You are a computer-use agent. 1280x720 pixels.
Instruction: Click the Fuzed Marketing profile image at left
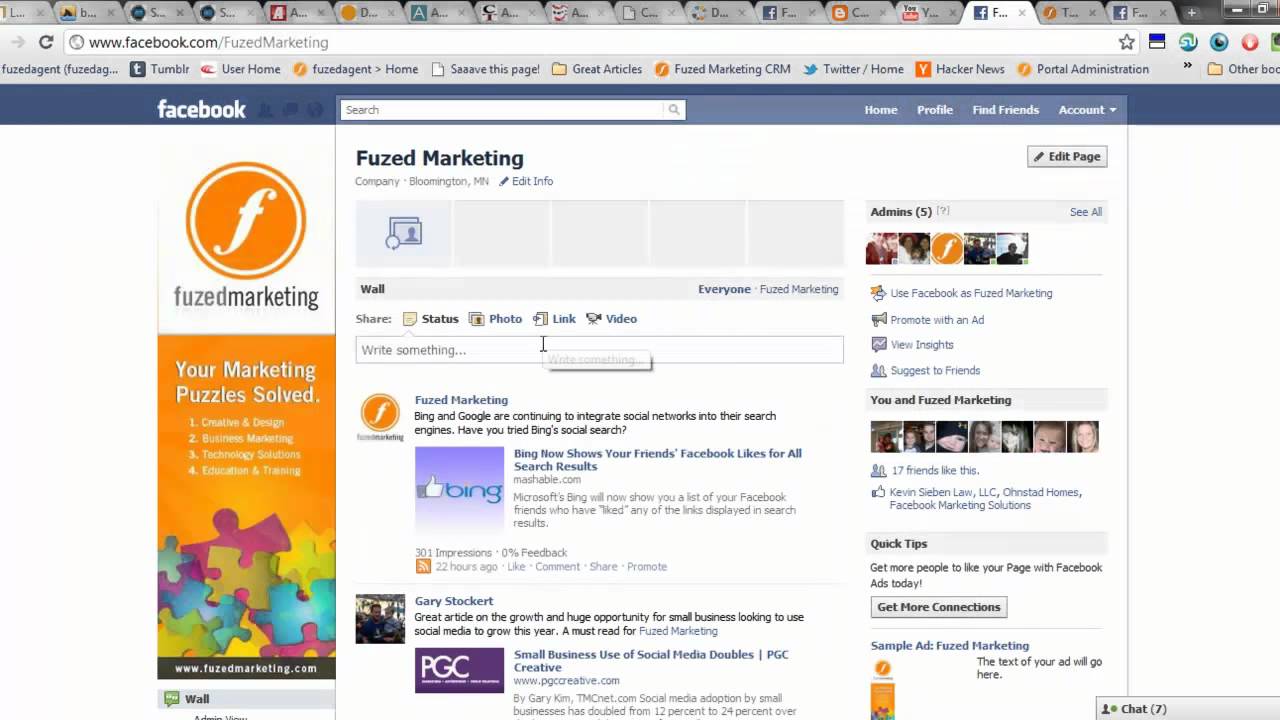(x=246, y=236)
